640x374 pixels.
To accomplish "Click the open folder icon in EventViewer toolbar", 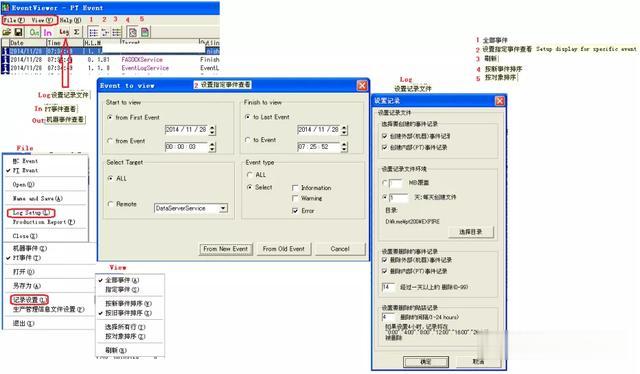I will tap(7, 32).
